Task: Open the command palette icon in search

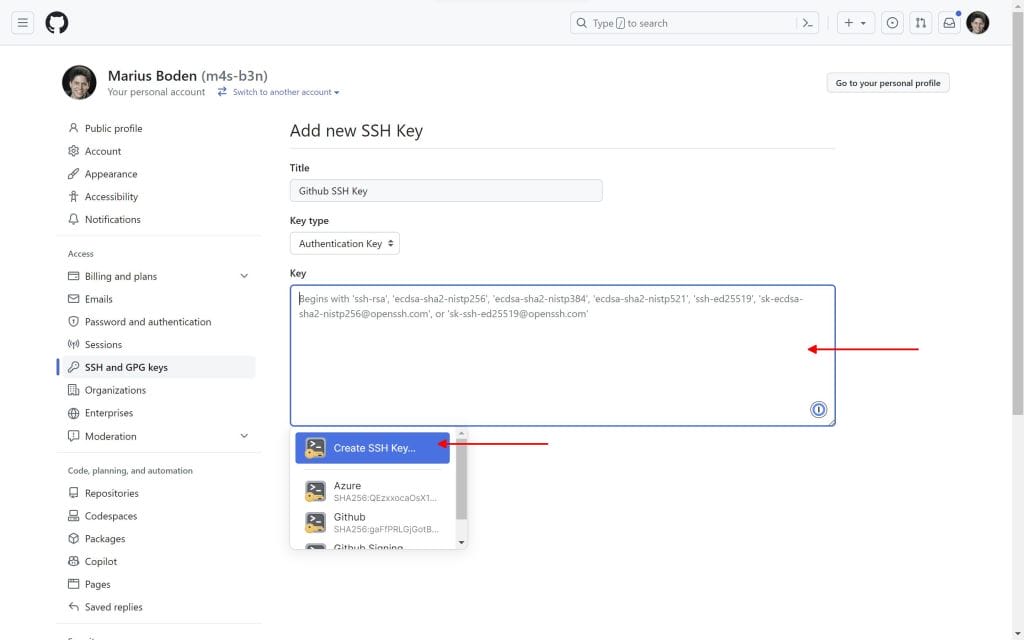Action: (807, 23)
